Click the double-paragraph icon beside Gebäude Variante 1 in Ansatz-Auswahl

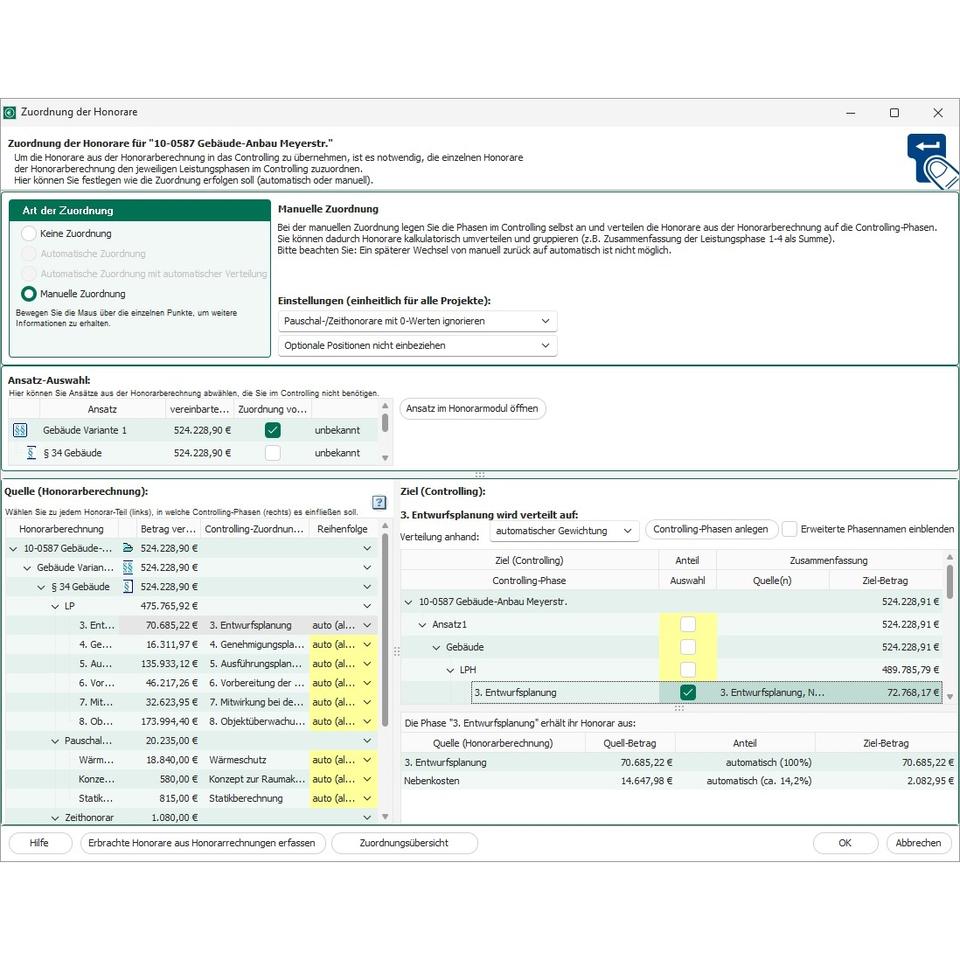click(x=20, y=430)
